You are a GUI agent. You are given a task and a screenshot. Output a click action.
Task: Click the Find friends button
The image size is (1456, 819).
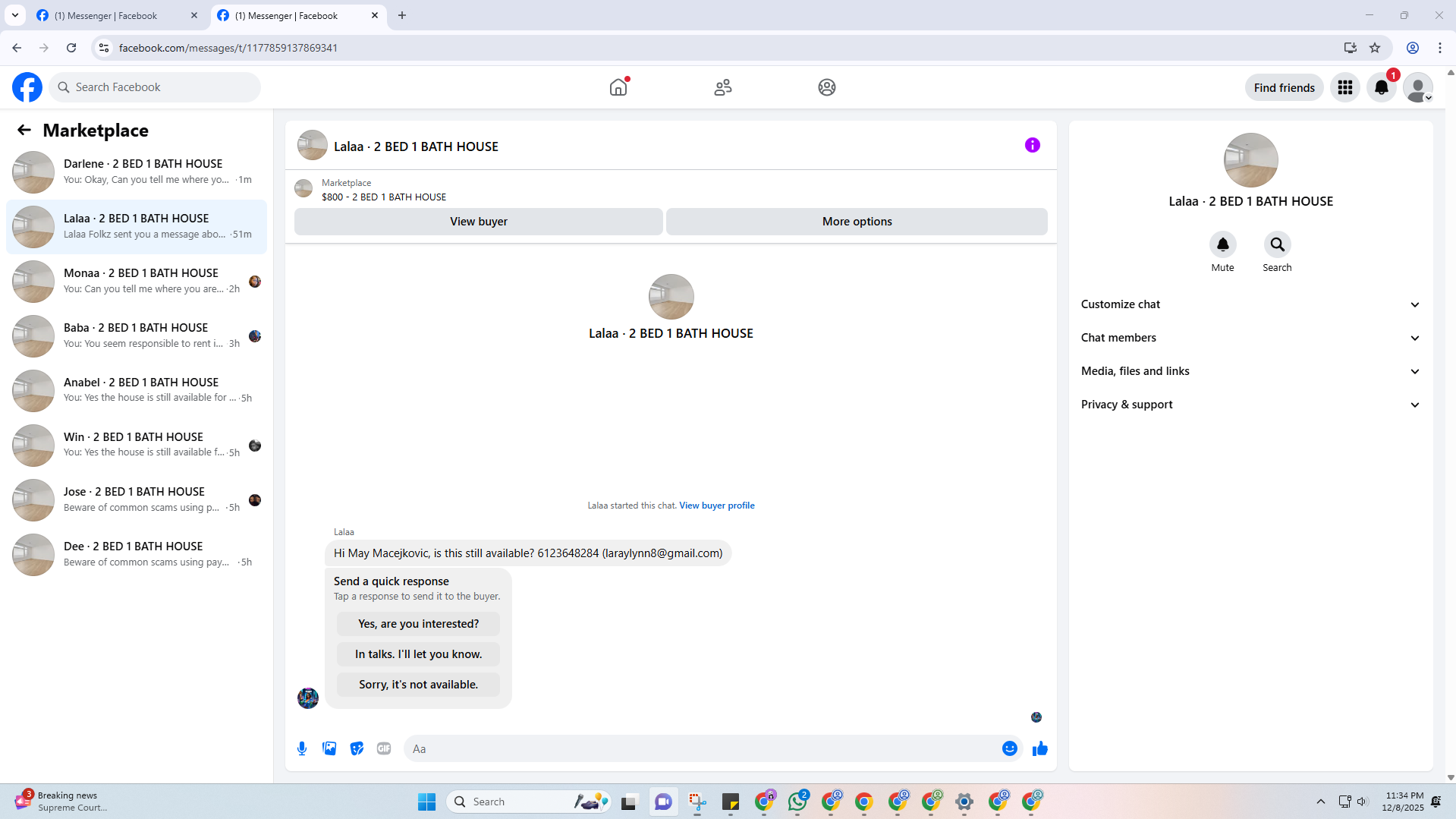tap(1285, 87)
